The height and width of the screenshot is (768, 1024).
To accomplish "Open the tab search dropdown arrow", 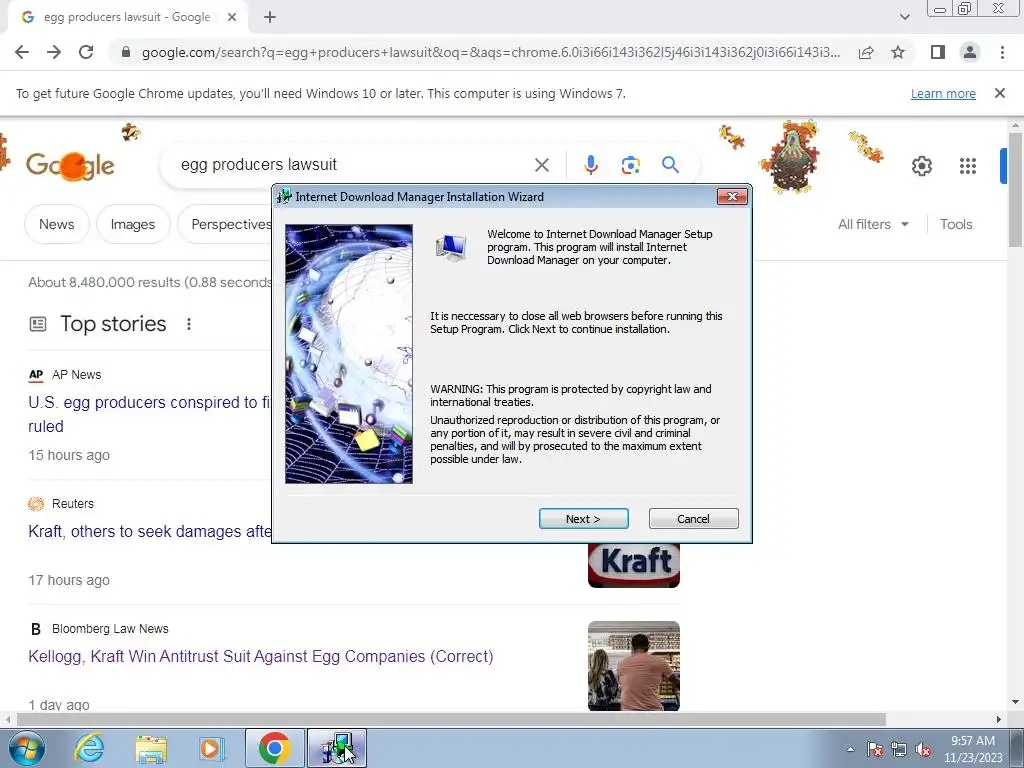I will [x=904, y=17].
